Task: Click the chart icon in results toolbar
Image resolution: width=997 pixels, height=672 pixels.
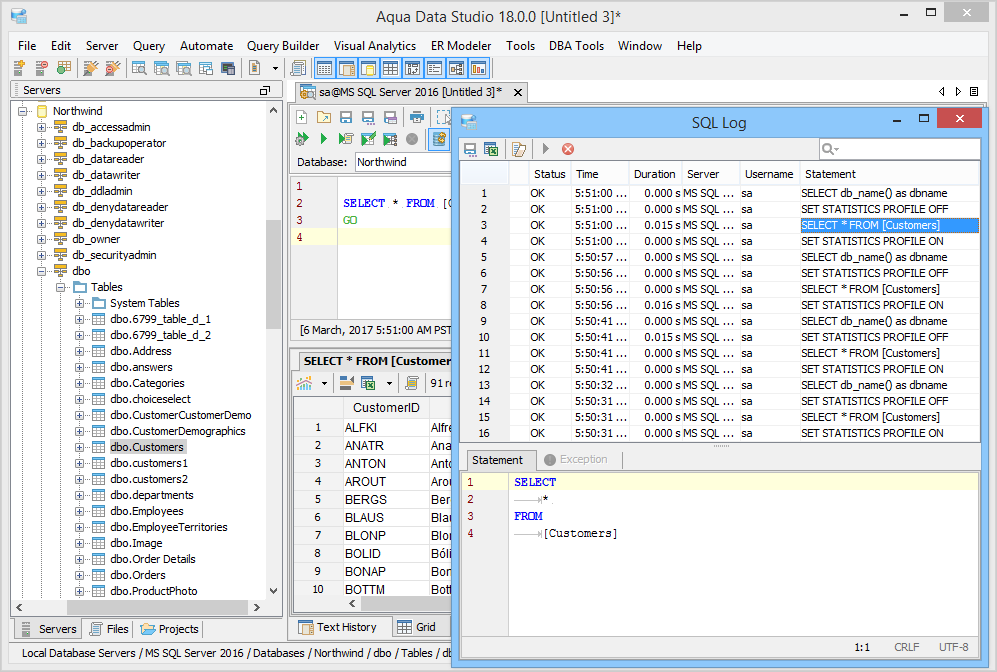Action: click(304, 383)
